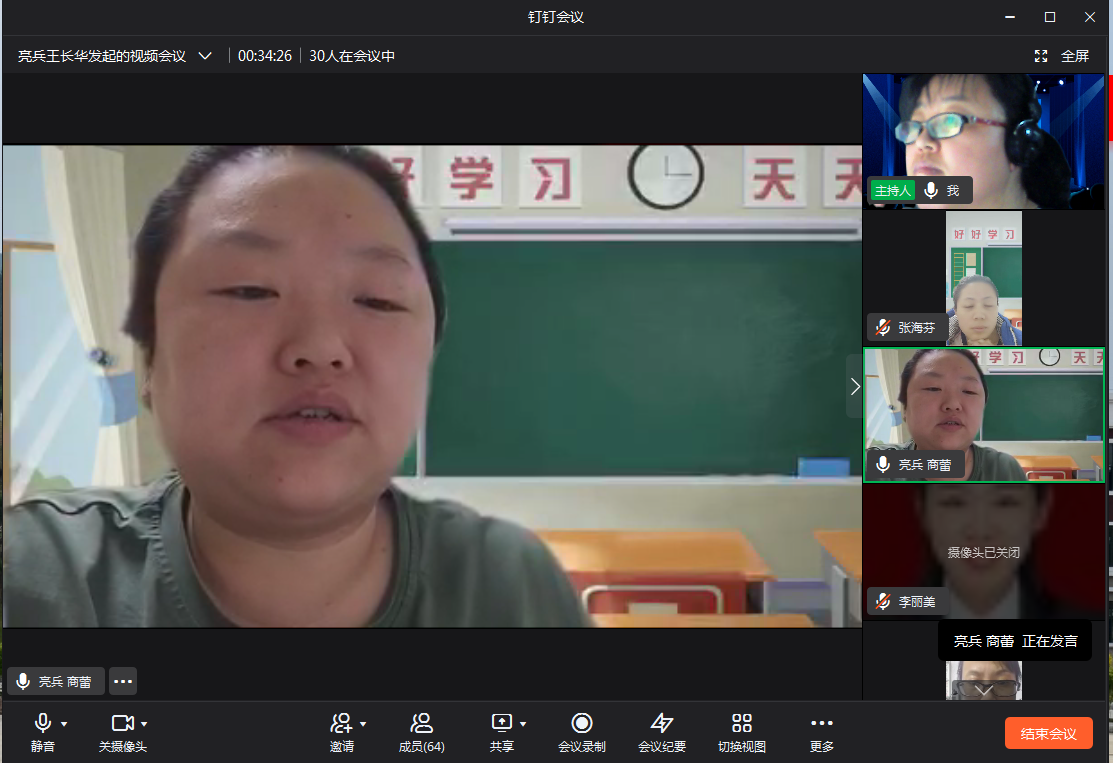Start 会议录制 meeting recording
Image resolution: width=1113 pixels, height=763 pixels.
(x=581, y=723)
